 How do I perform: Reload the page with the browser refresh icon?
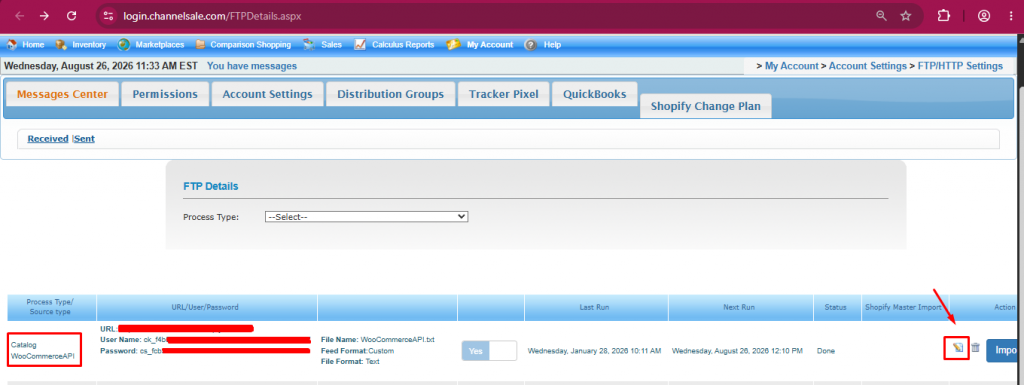click(x=72, y=16)
